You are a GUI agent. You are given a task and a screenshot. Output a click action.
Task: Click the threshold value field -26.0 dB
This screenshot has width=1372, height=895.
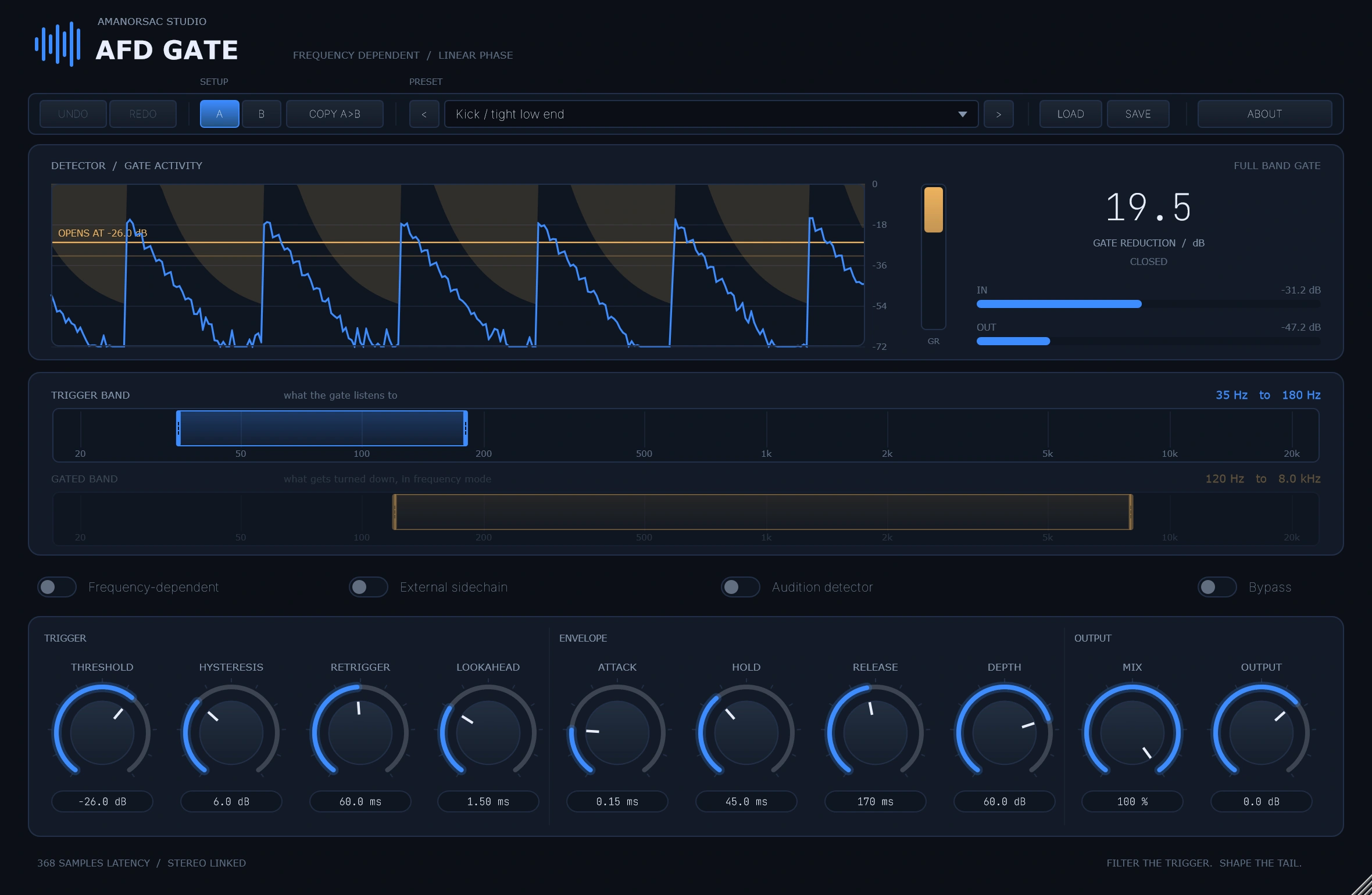pos(102,801)
